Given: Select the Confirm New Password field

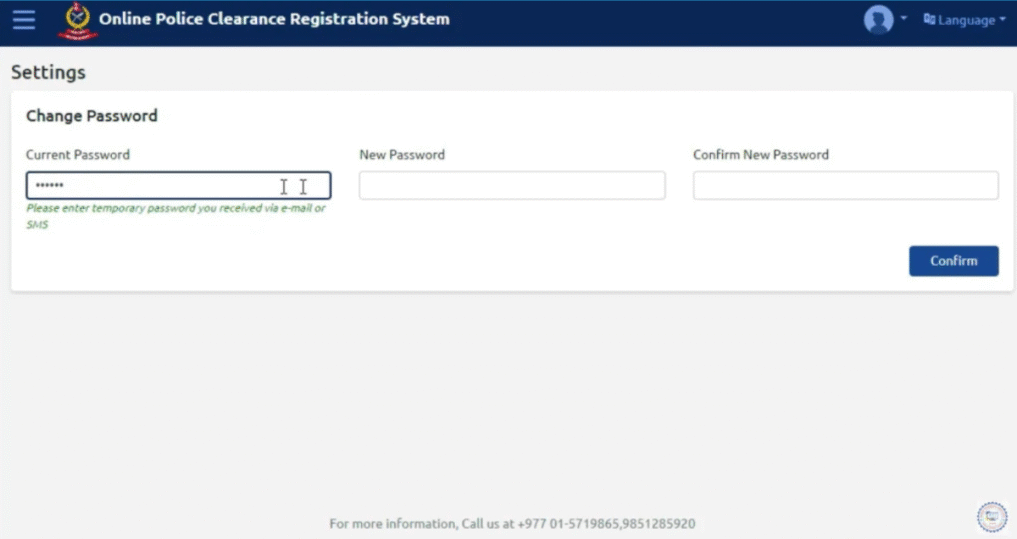Looking at the screenshot, I should pyautogui.click(x=846, y=186).
